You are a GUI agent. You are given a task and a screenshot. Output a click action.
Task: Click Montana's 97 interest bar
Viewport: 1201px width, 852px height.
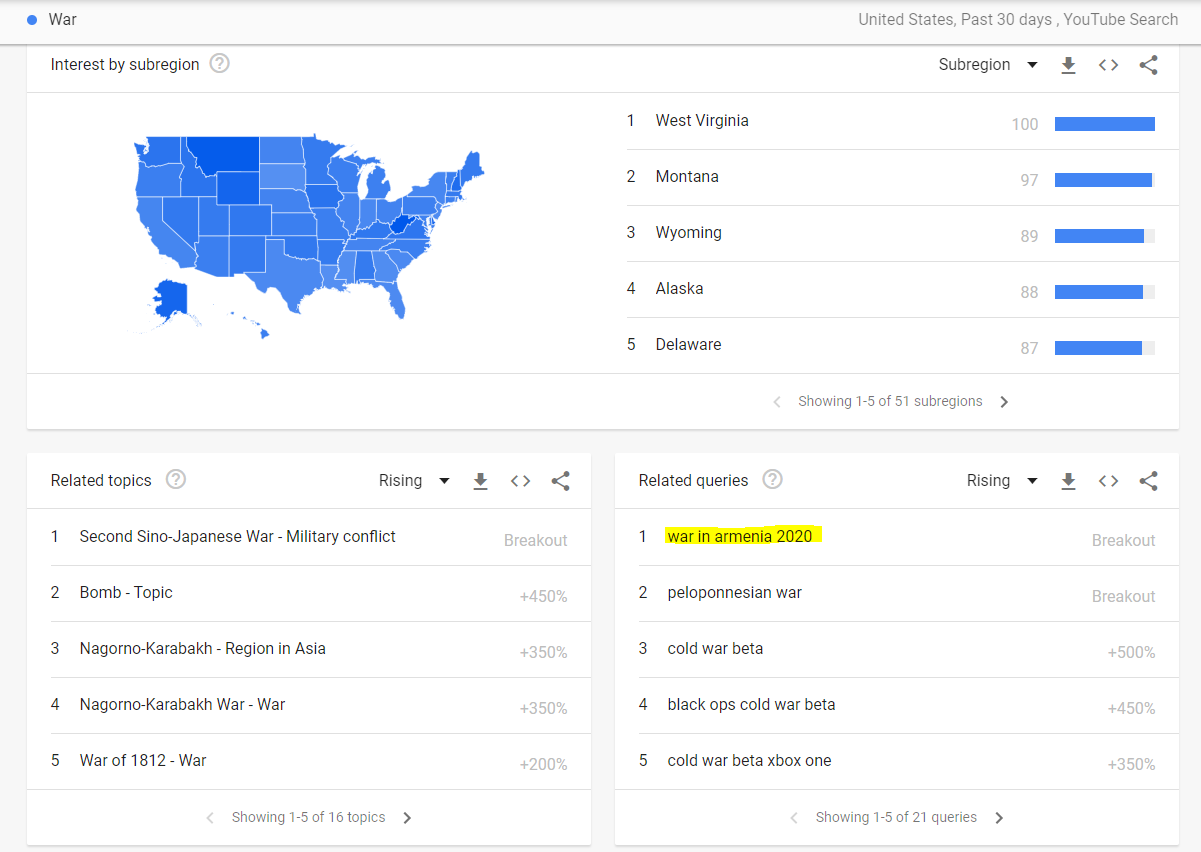tap(1105, 180)
